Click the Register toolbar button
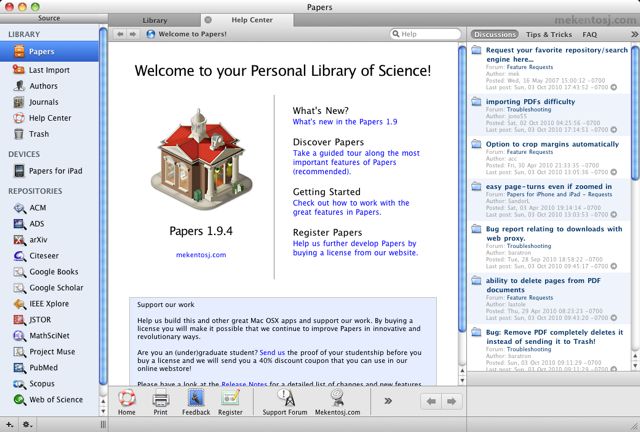 point(230,402)
